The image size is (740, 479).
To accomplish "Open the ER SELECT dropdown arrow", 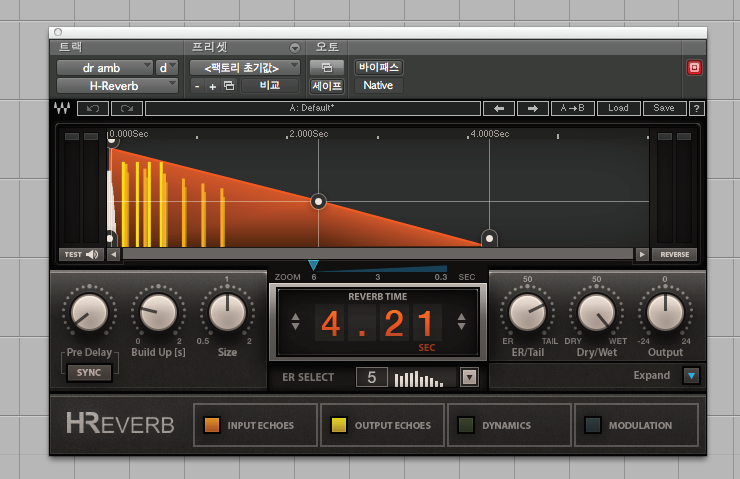I will (x=469, y=377).
